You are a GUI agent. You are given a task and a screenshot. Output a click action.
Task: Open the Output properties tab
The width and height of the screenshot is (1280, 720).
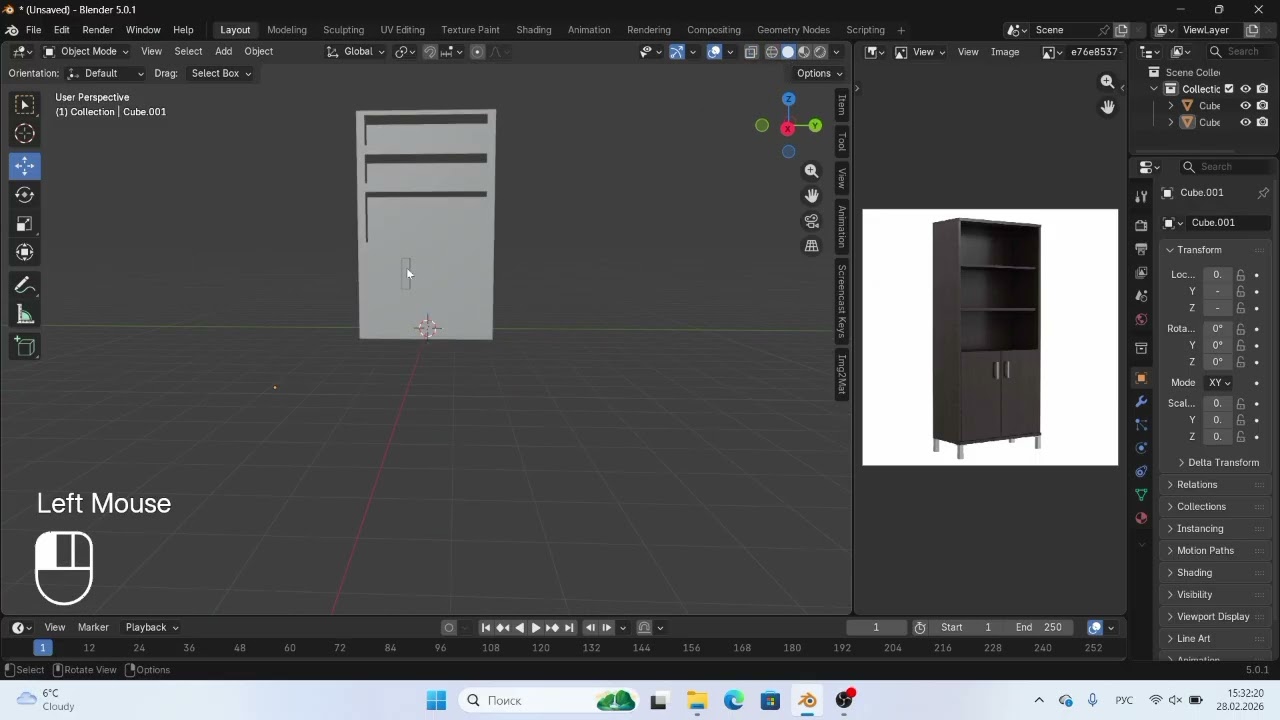(x=1141, y=249)
